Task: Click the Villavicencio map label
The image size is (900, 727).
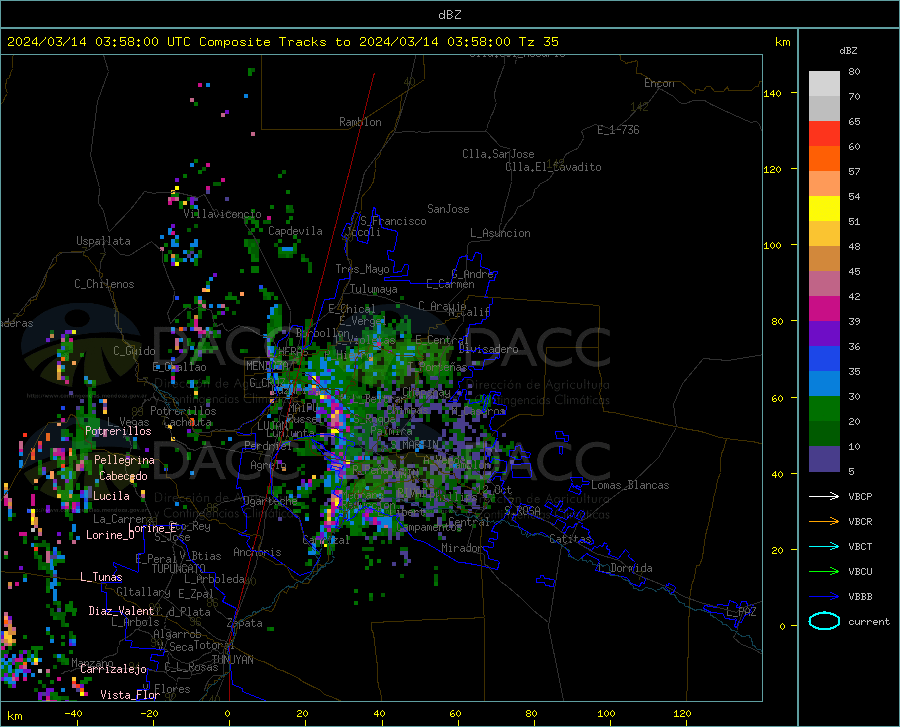Action: click(x=222, y=214)
